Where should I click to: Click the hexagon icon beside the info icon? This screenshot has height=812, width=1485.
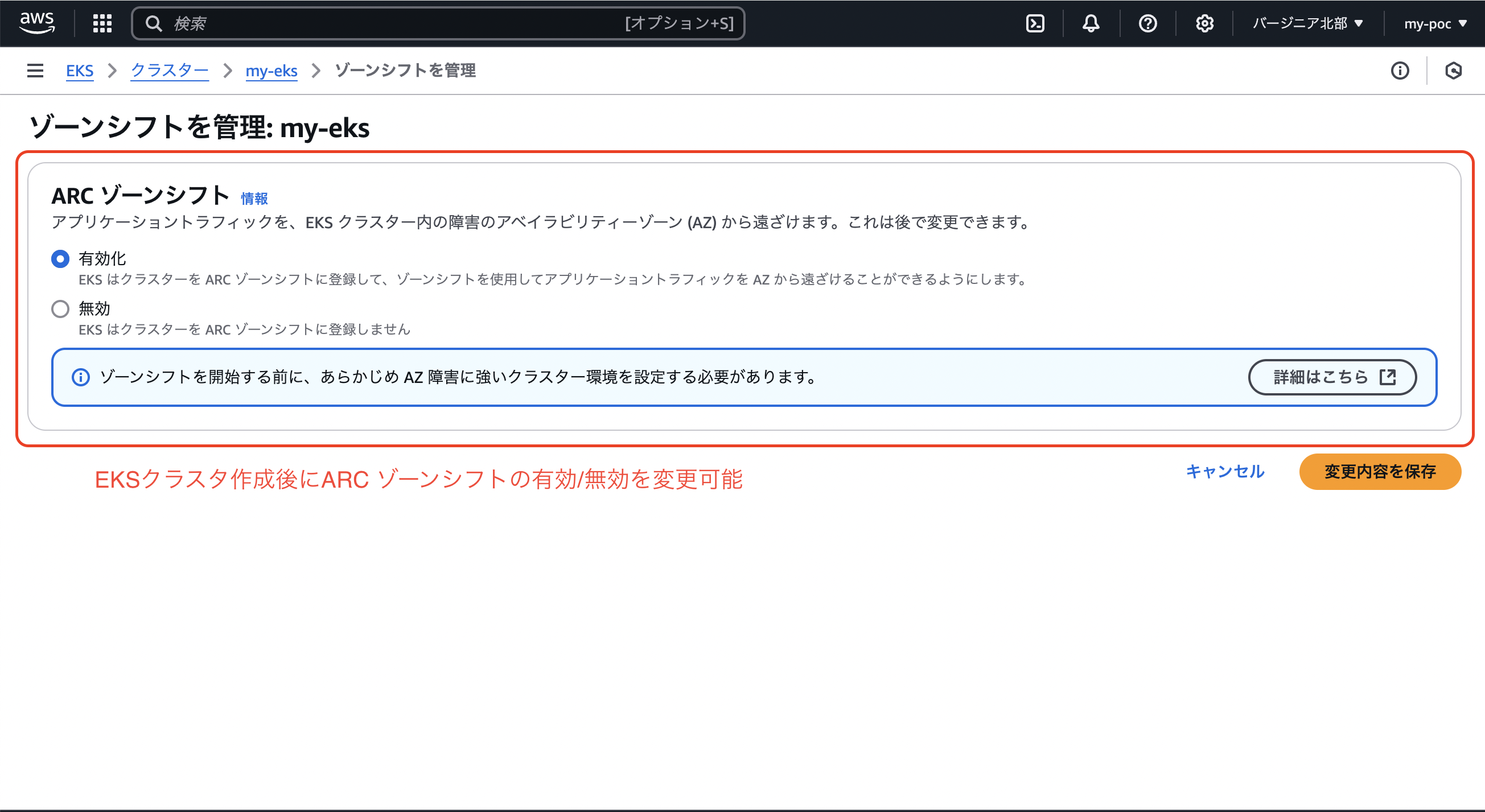tap(1453, 71)
